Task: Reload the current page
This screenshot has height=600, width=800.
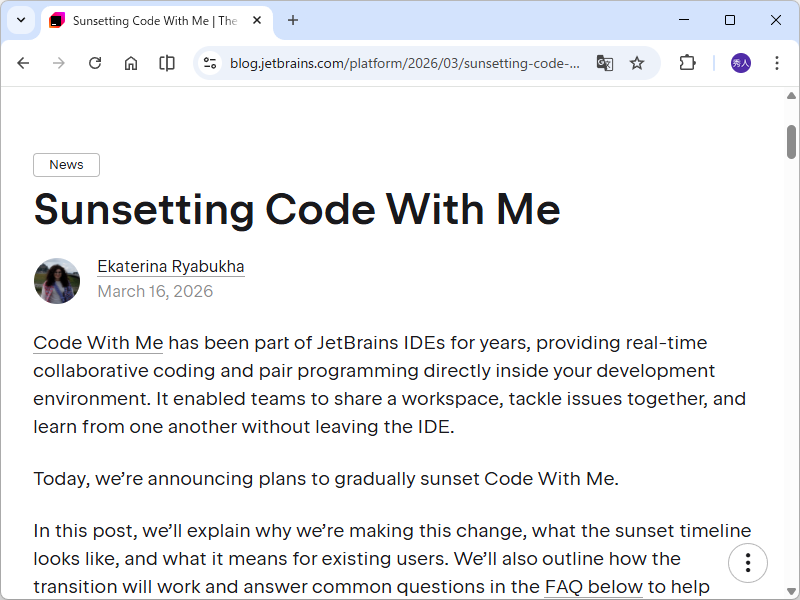Action: pyautogui.click(x=95, y=63)
